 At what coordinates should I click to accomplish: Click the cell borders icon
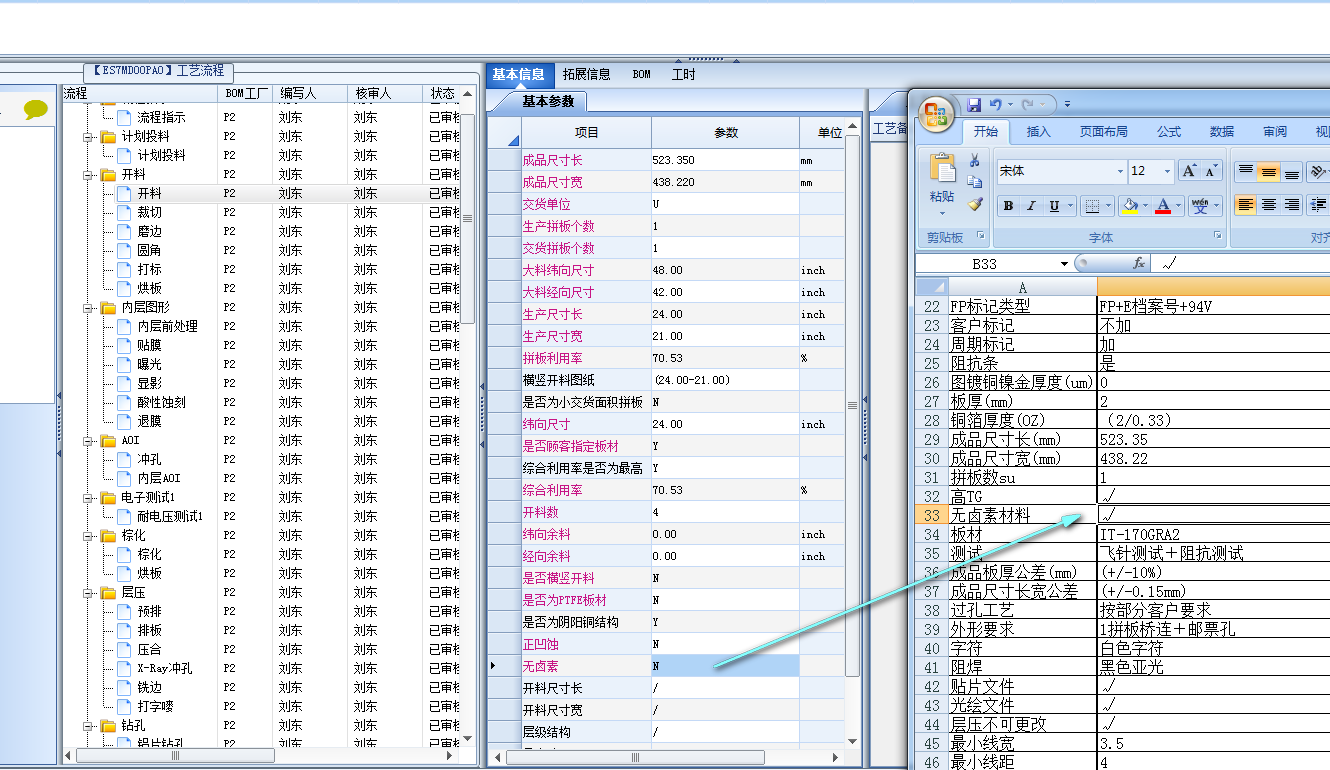1092,206
